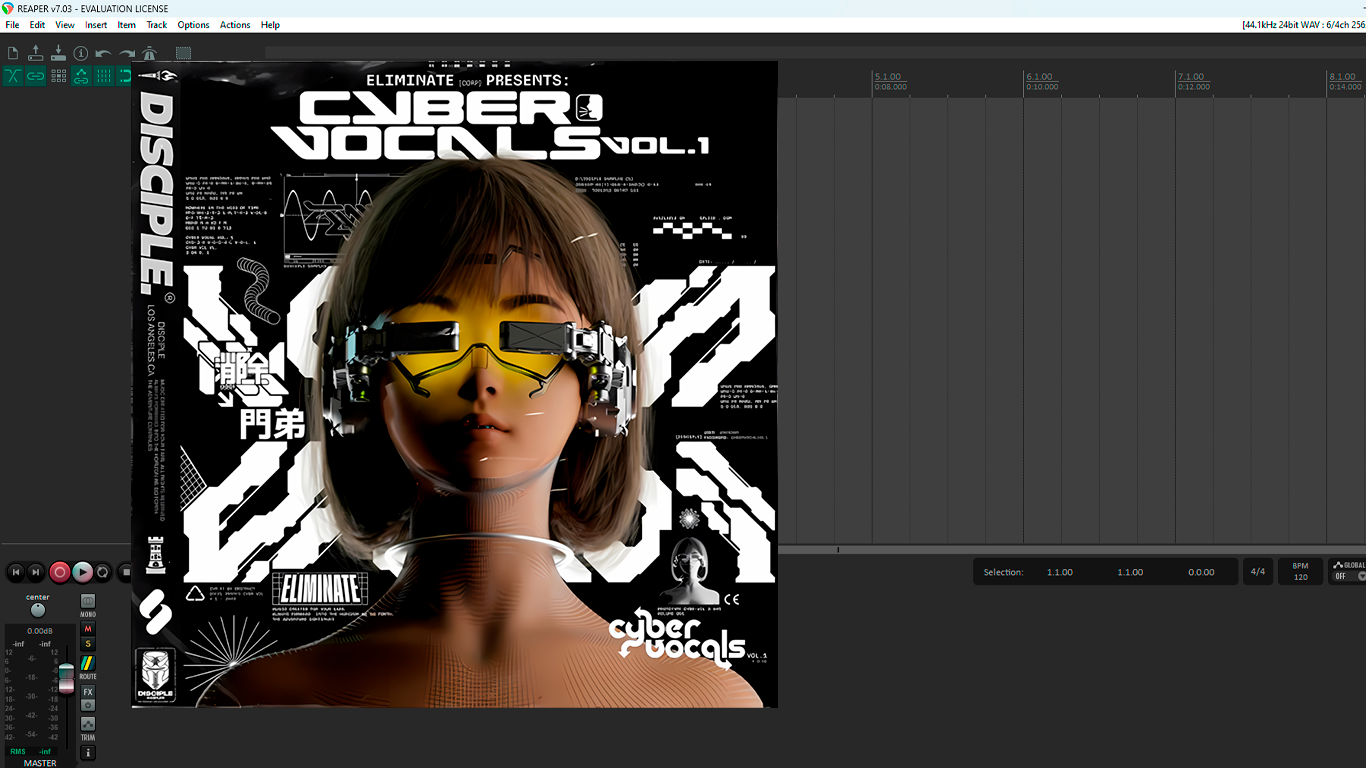
Task: Click the Stop button in transport
Action: [x=125, y=572]
